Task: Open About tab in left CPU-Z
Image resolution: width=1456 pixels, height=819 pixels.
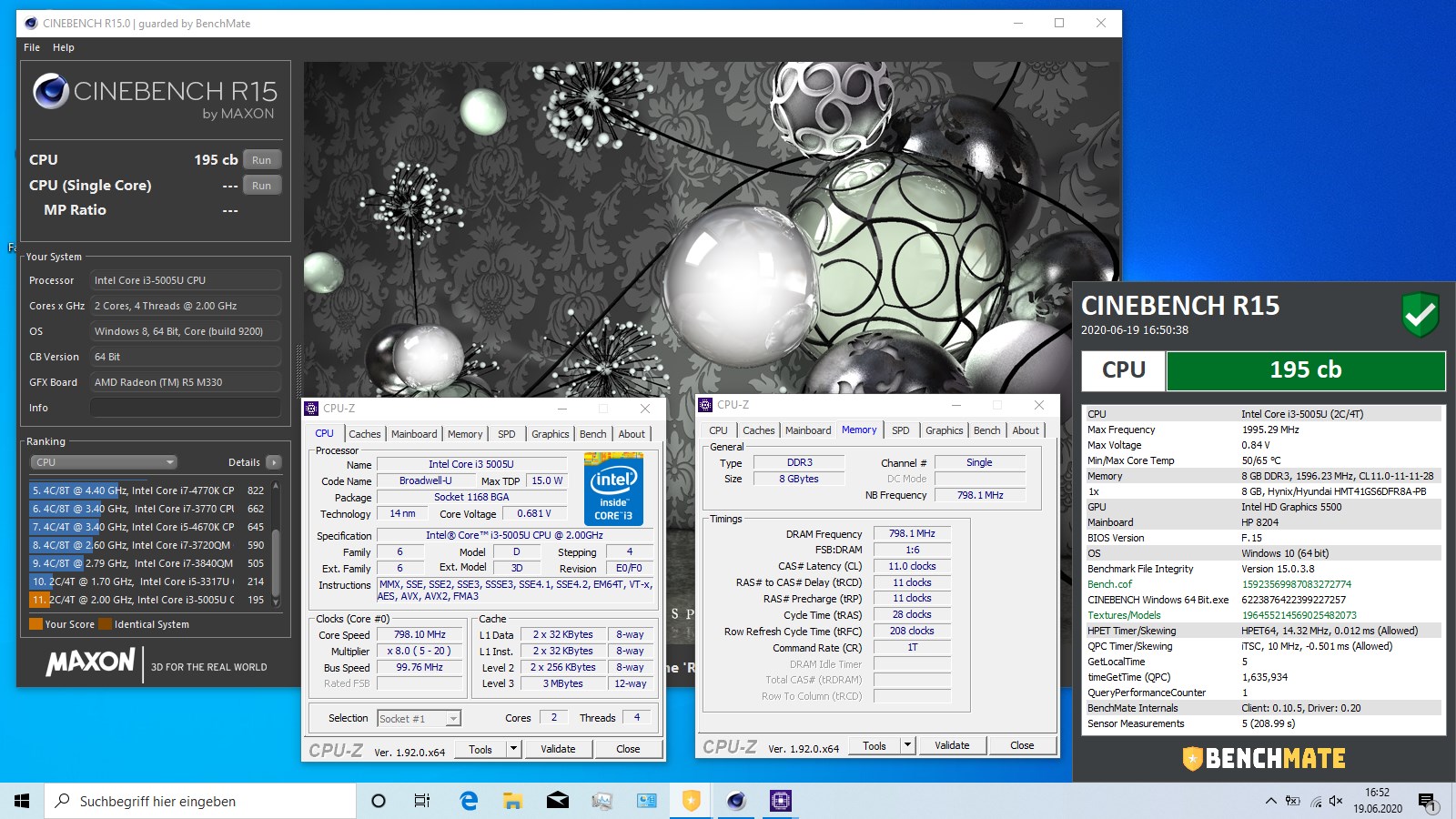Action: (632, 434)
